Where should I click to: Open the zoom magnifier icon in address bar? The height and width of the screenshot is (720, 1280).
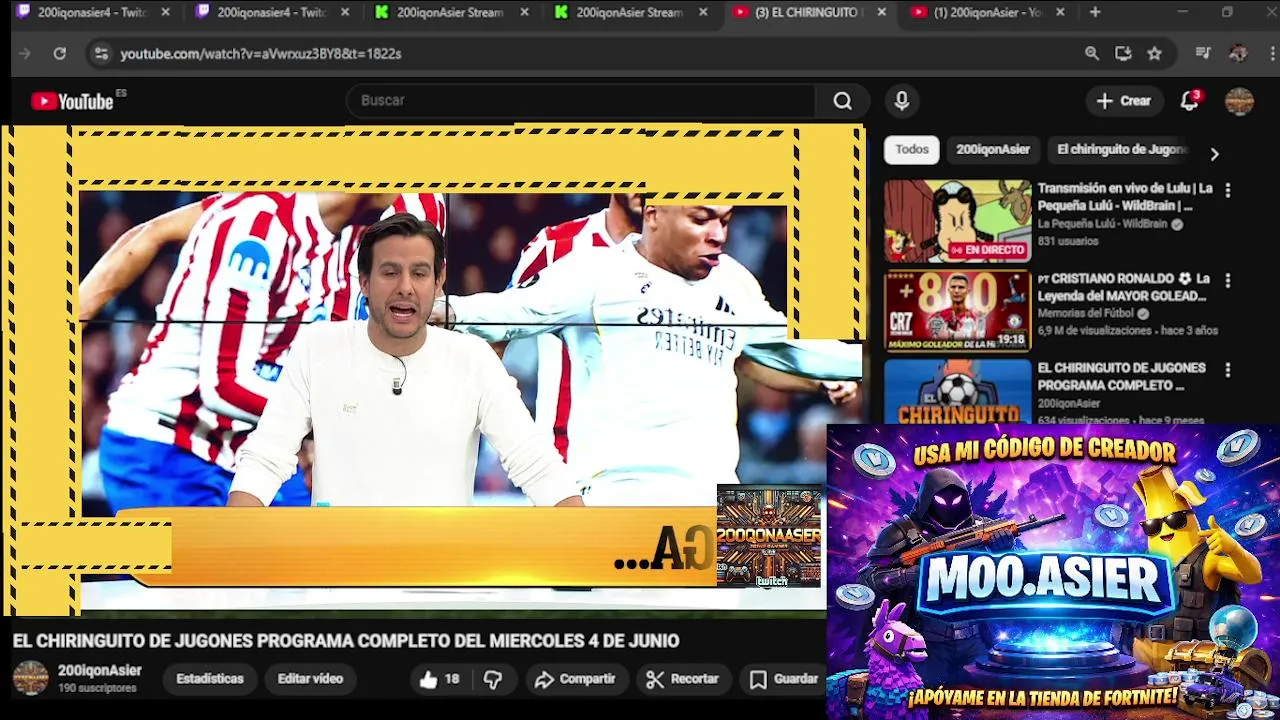tap(1092, 54)
